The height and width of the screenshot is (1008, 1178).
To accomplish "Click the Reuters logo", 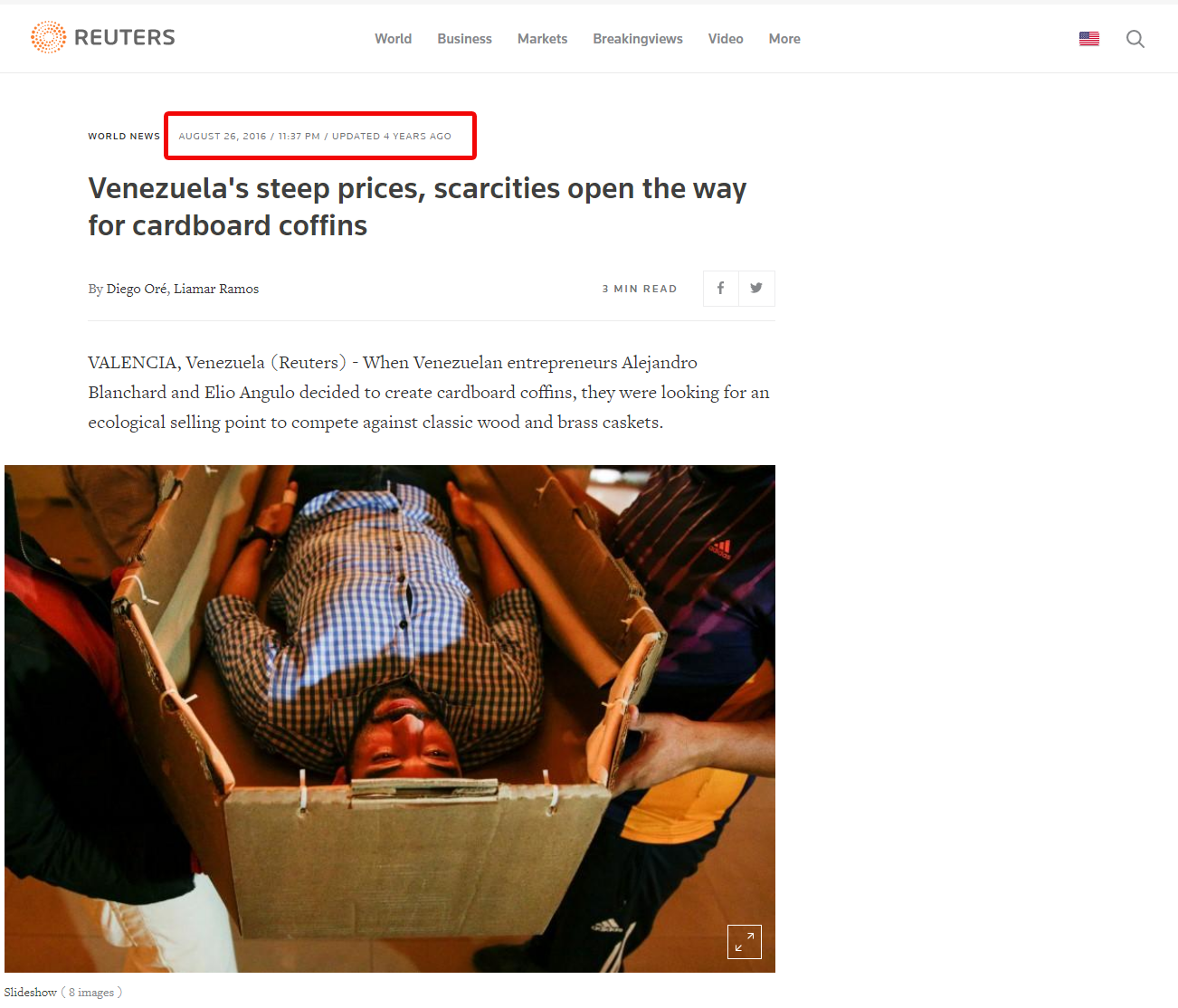I will pos(102,37).
